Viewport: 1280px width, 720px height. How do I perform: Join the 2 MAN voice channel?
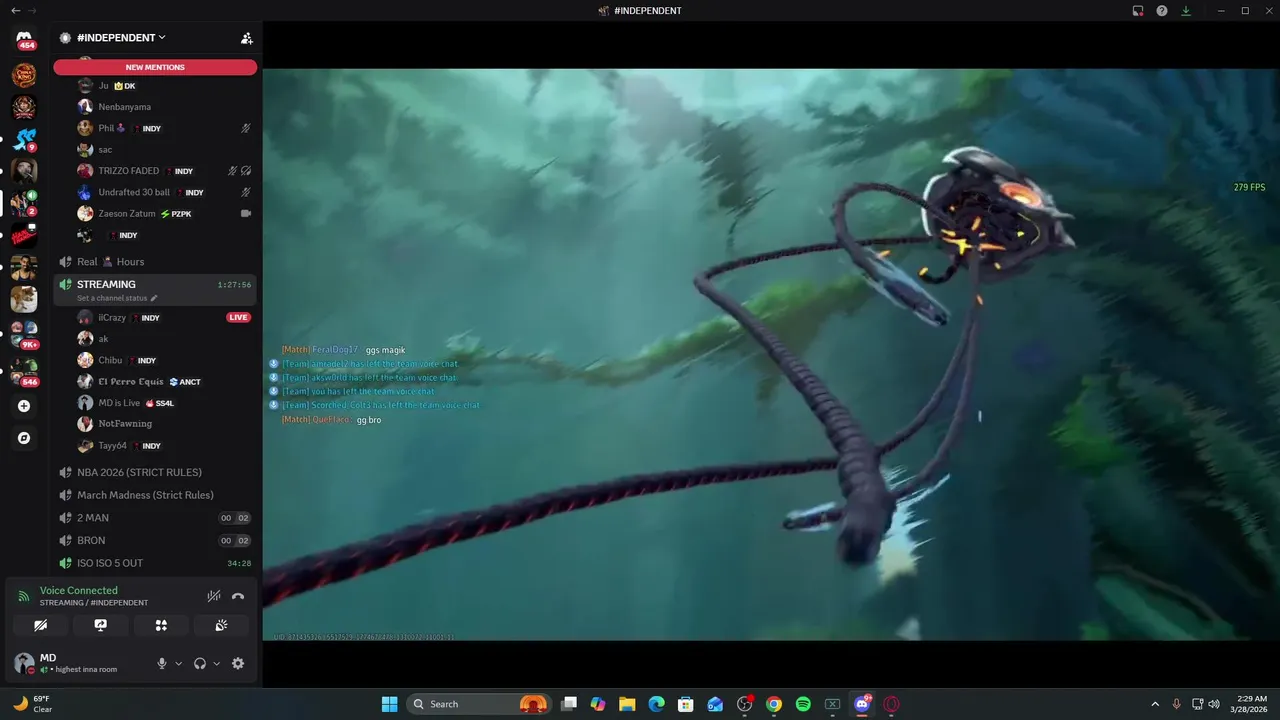(155, 518)
